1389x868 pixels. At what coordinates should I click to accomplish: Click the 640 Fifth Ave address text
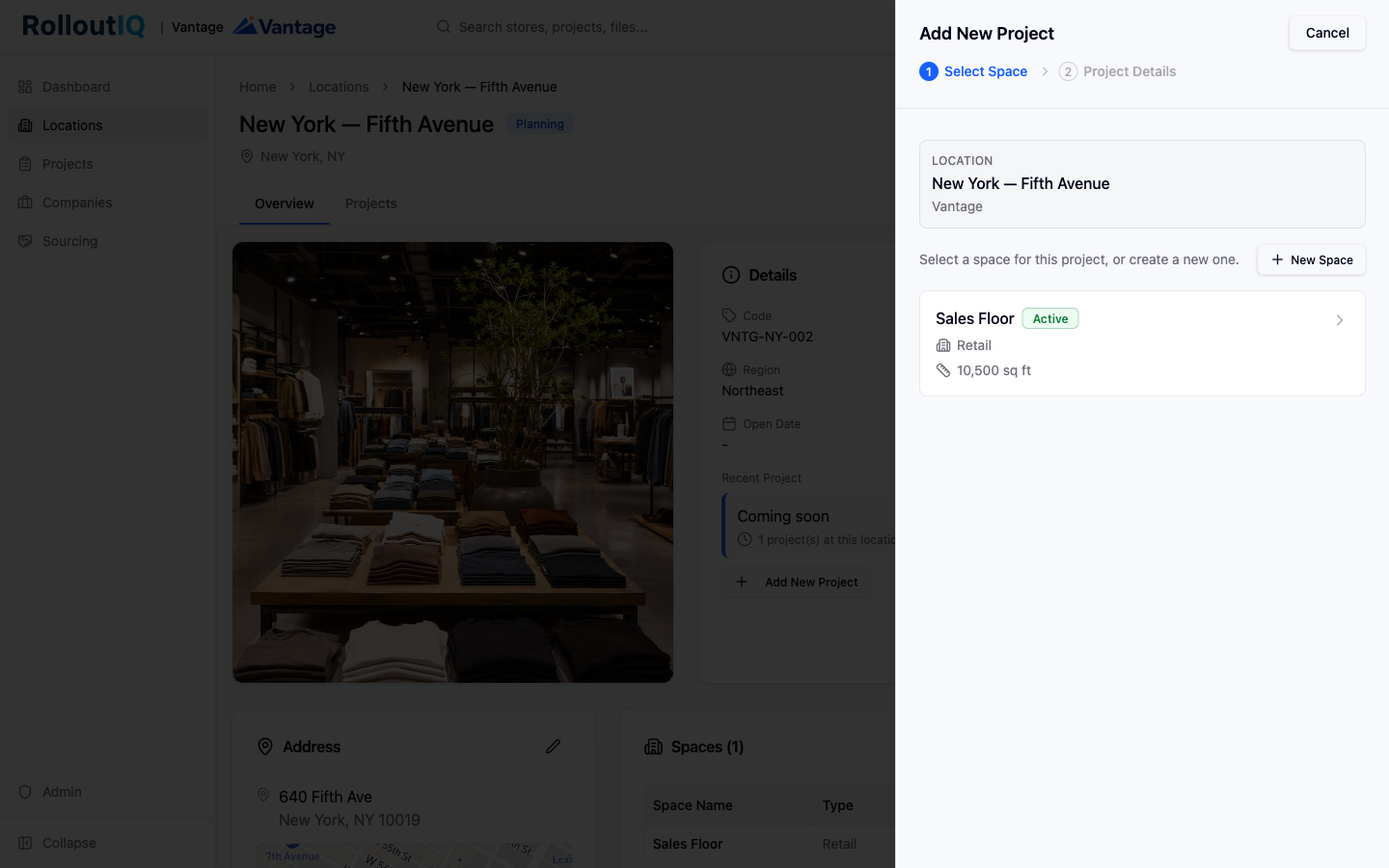pyautogui.click(x=326, y=797)
